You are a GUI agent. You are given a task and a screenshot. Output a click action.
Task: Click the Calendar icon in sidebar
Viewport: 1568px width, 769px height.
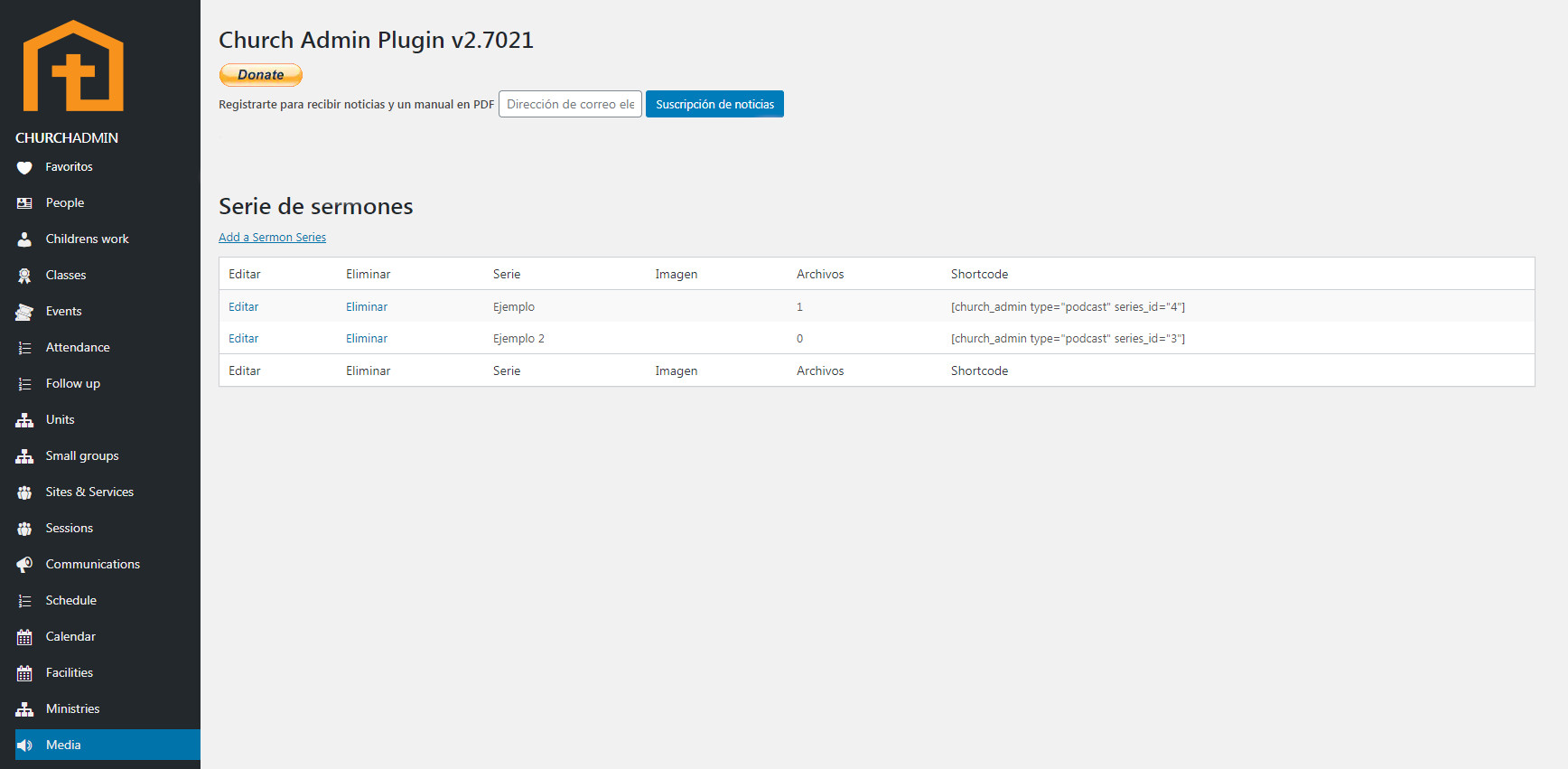24,637
